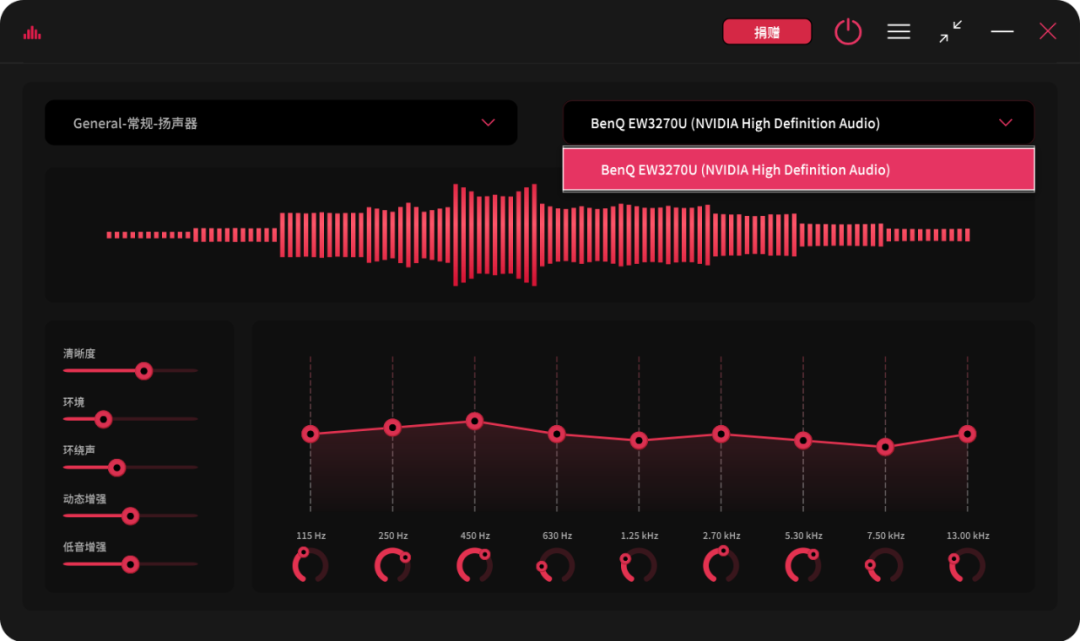Click the 450 Hz EQ band point

point(475,421)
